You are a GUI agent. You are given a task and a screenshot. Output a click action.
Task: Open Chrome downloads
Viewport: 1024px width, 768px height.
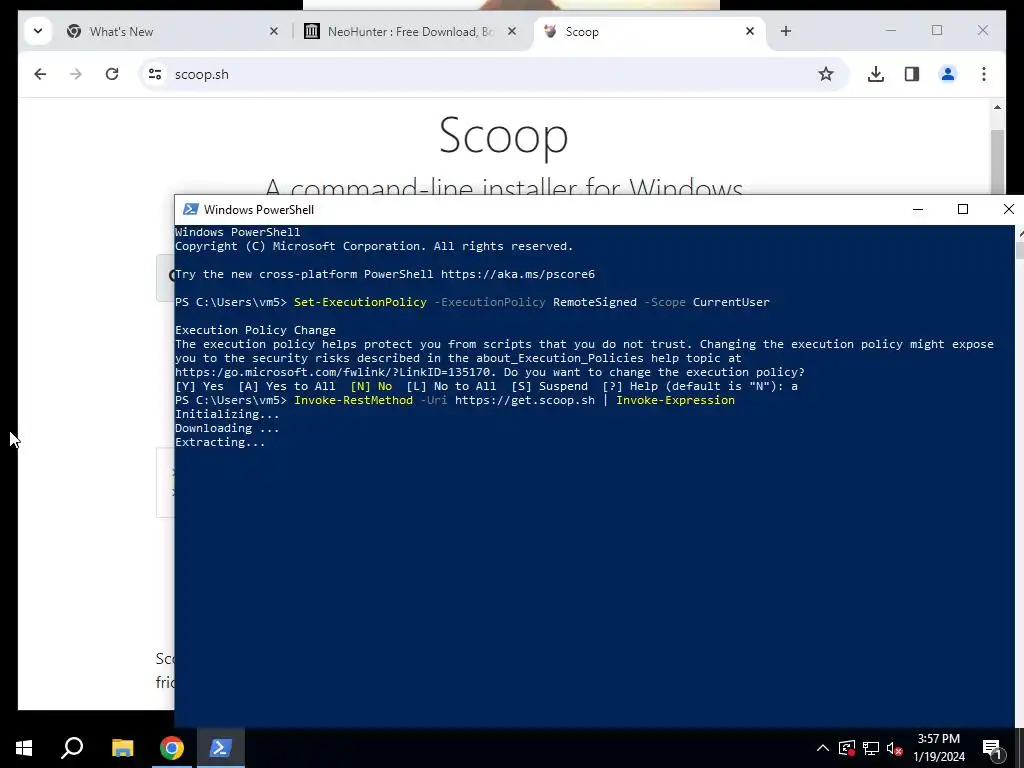876,74
